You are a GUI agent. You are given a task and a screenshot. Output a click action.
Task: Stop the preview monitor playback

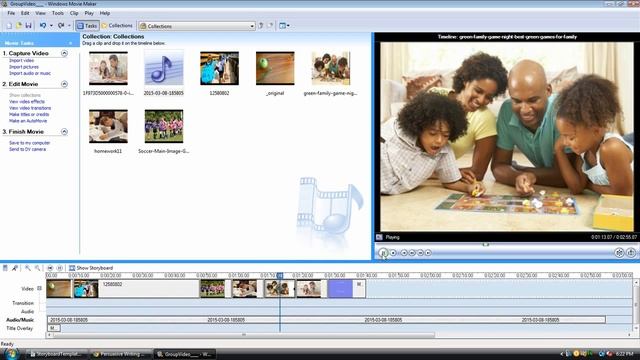[x=393, y=253]
